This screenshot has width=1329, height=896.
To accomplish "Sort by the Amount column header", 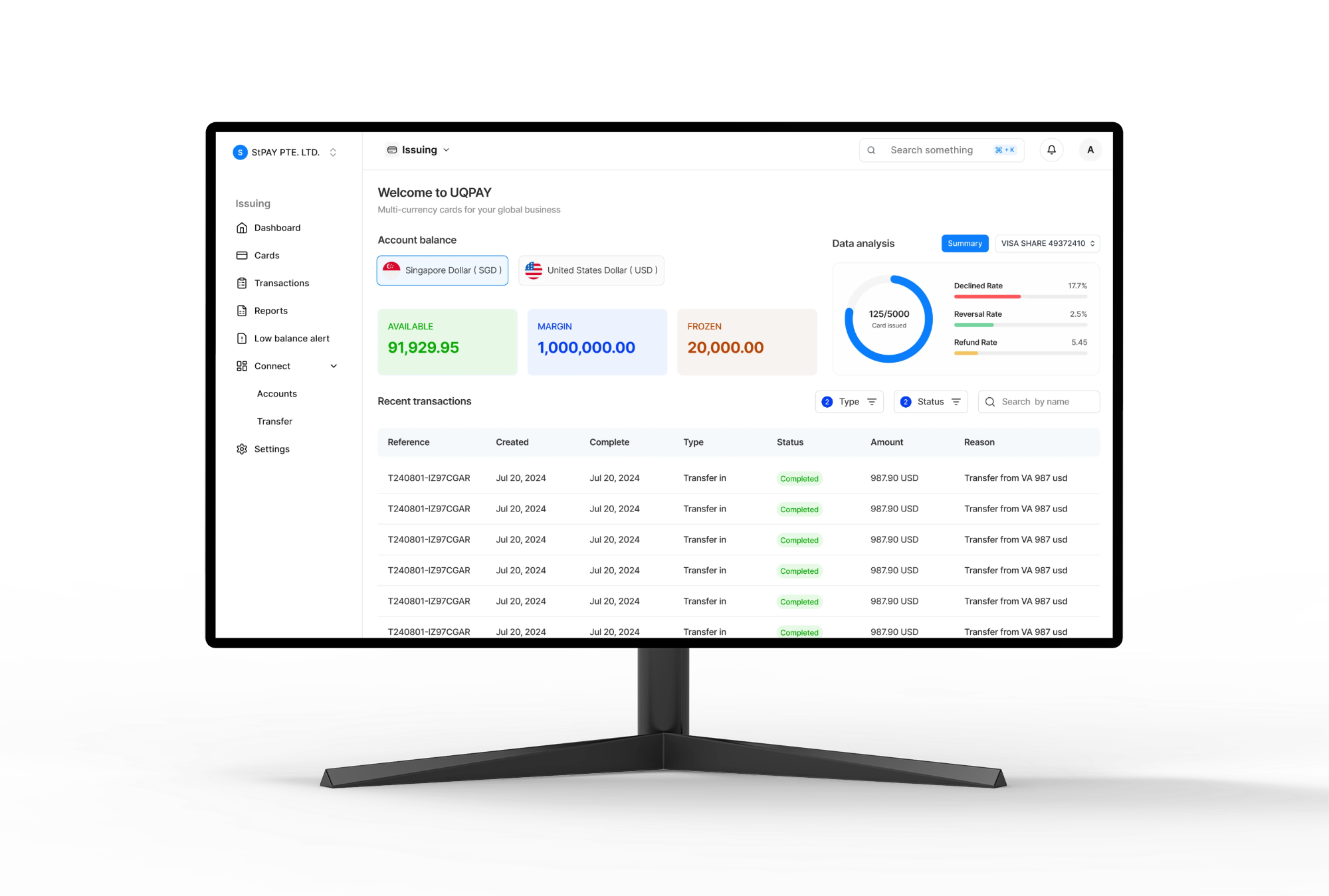I will coord(887,442).
